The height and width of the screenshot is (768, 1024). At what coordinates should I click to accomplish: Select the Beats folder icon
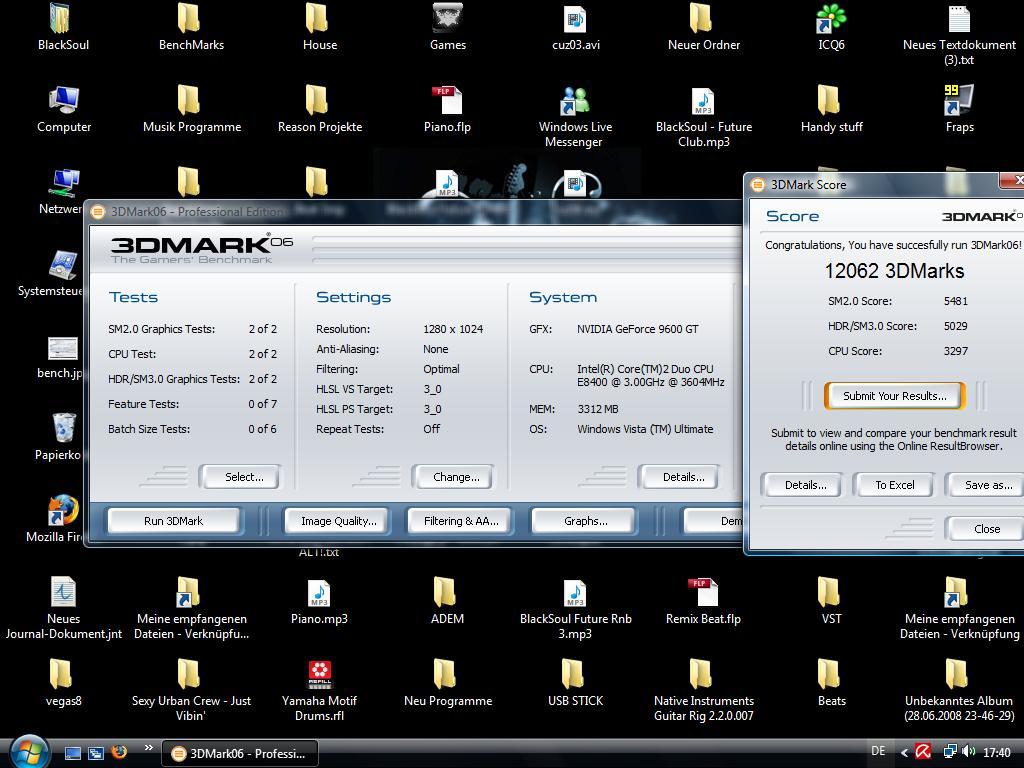pos(831,683)
